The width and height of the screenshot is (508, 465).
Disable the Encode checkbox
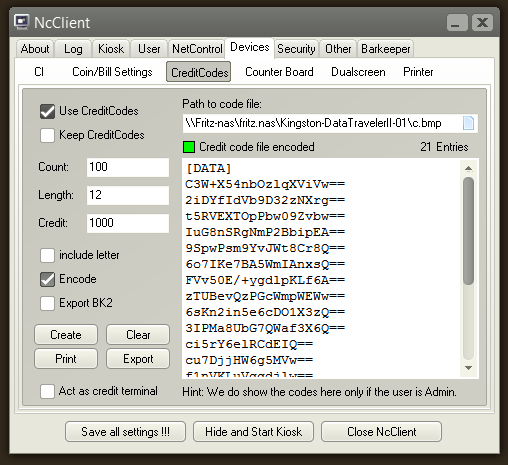click(47, 279)
